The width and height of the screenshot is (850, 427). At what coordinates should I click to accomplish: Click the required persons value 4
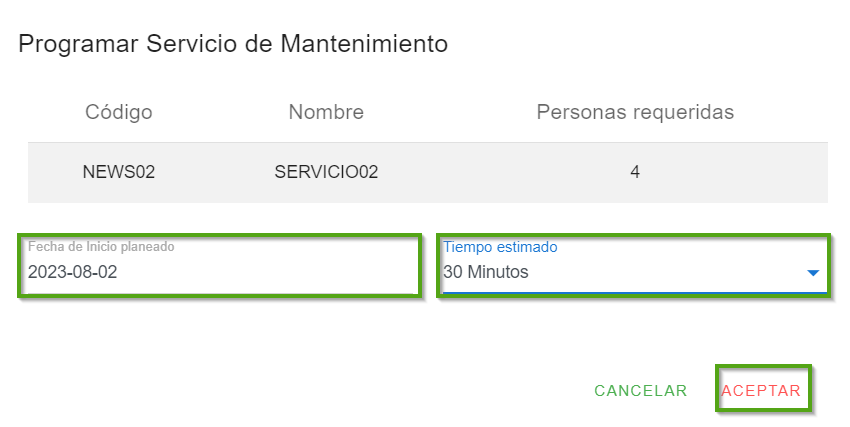click(635, 172)
